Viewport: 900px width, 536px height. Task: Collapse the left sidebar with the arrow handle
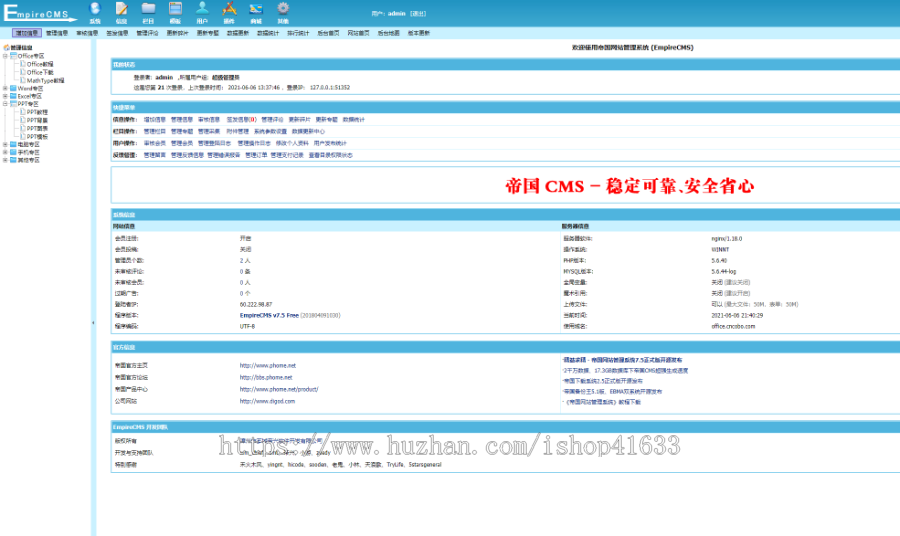(x=93, y=323)
